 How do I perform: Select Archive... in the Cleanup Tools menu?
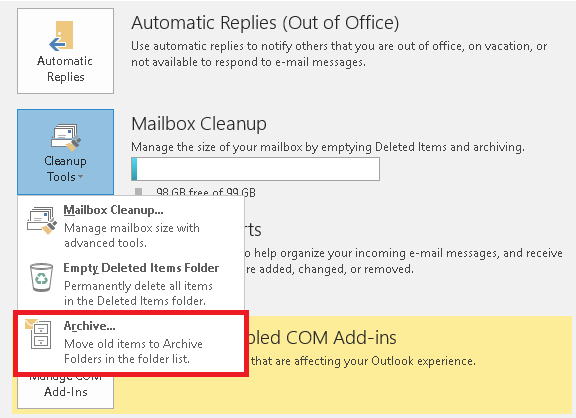coord(89,326)
